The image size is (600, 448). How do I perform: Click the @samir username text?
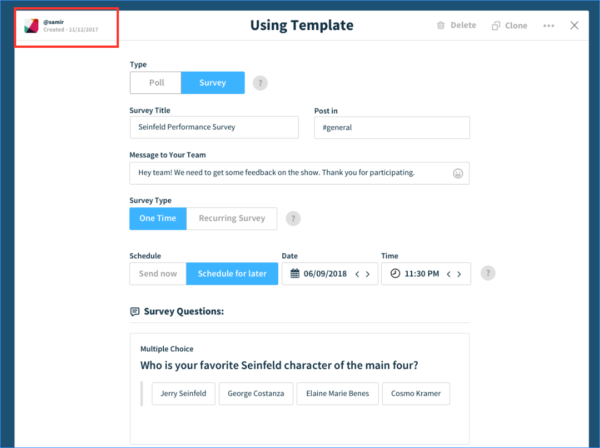[x=54, y=22]
